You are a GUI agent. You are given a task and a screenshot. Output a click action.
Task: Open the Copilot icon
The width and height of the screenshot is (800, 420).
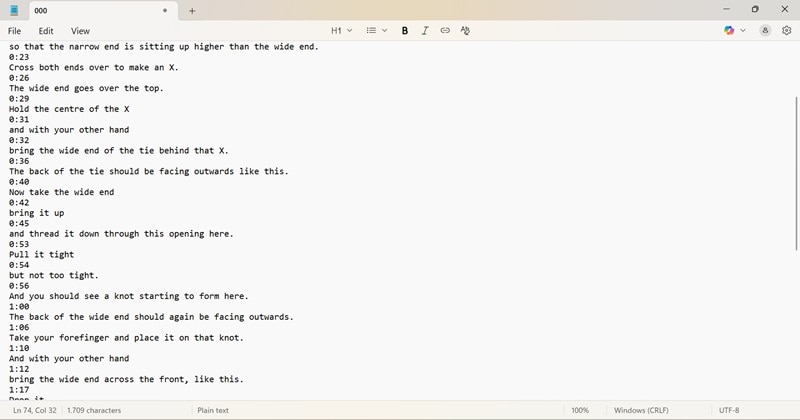(x=729, y=31)
